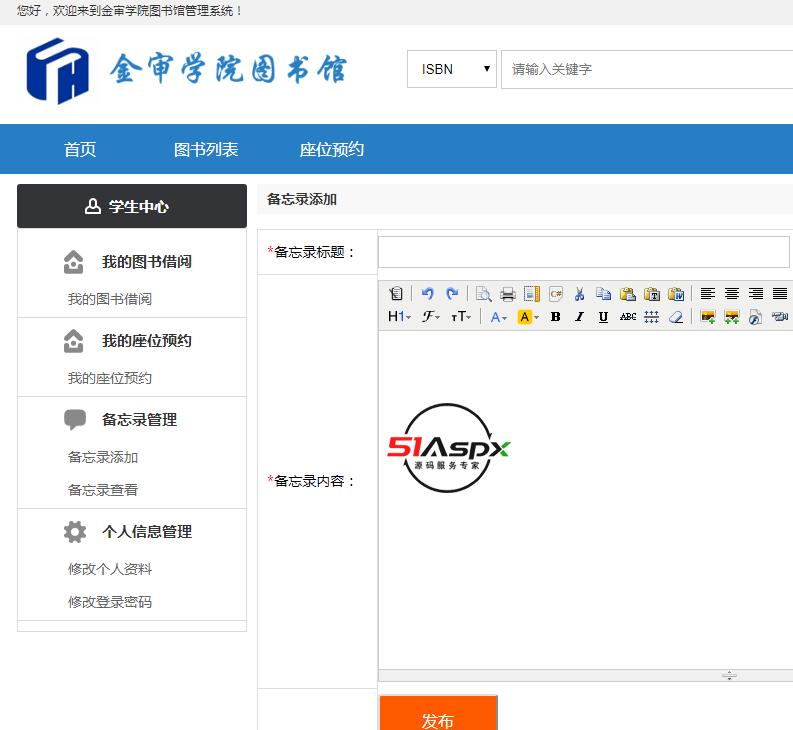Open the ISBN search type dropdown
The height and width of the screenshot is (730, 793).
click(452, 69)
